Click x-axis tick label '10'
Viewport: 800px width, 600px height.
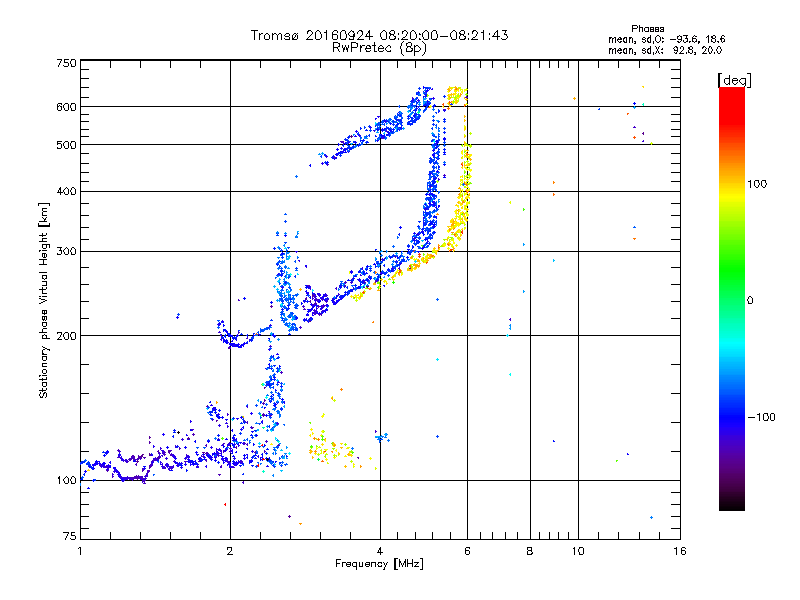[x=578, y=551]
